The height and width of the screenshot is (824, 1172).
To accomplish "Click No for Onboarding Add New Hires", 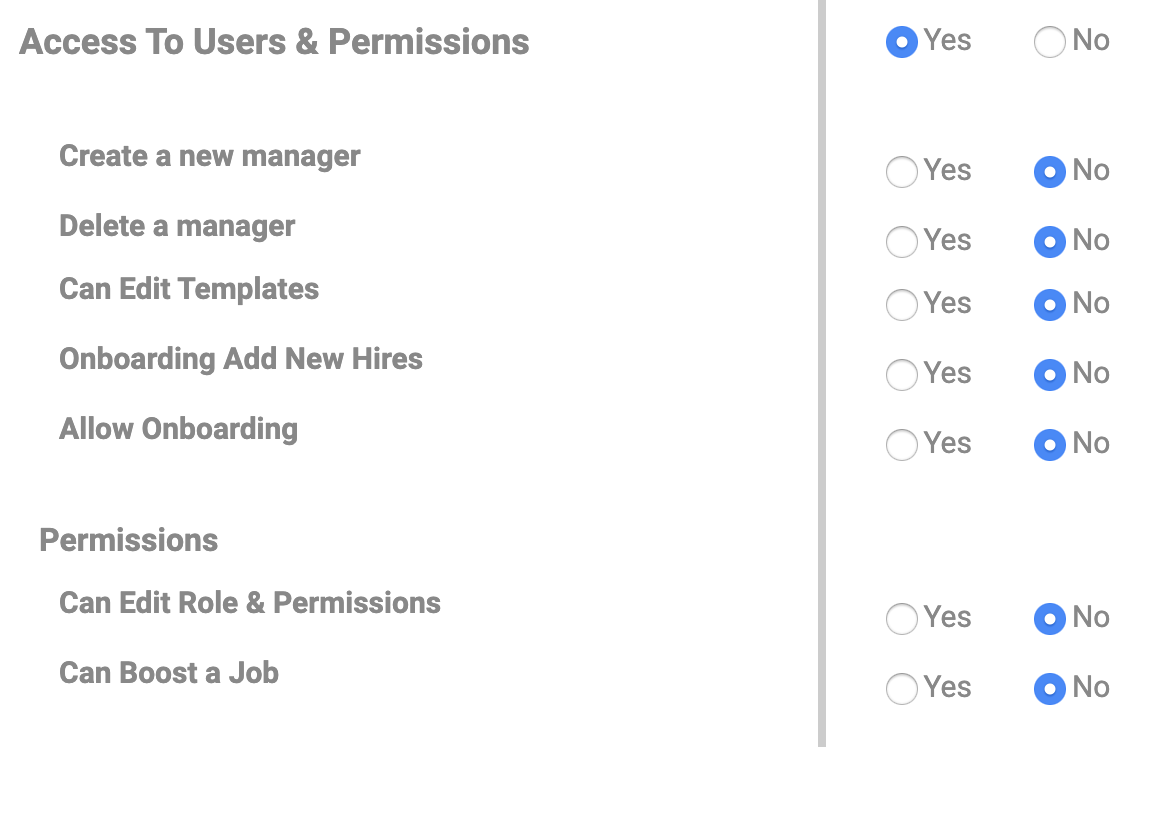I will (1049, 375).
